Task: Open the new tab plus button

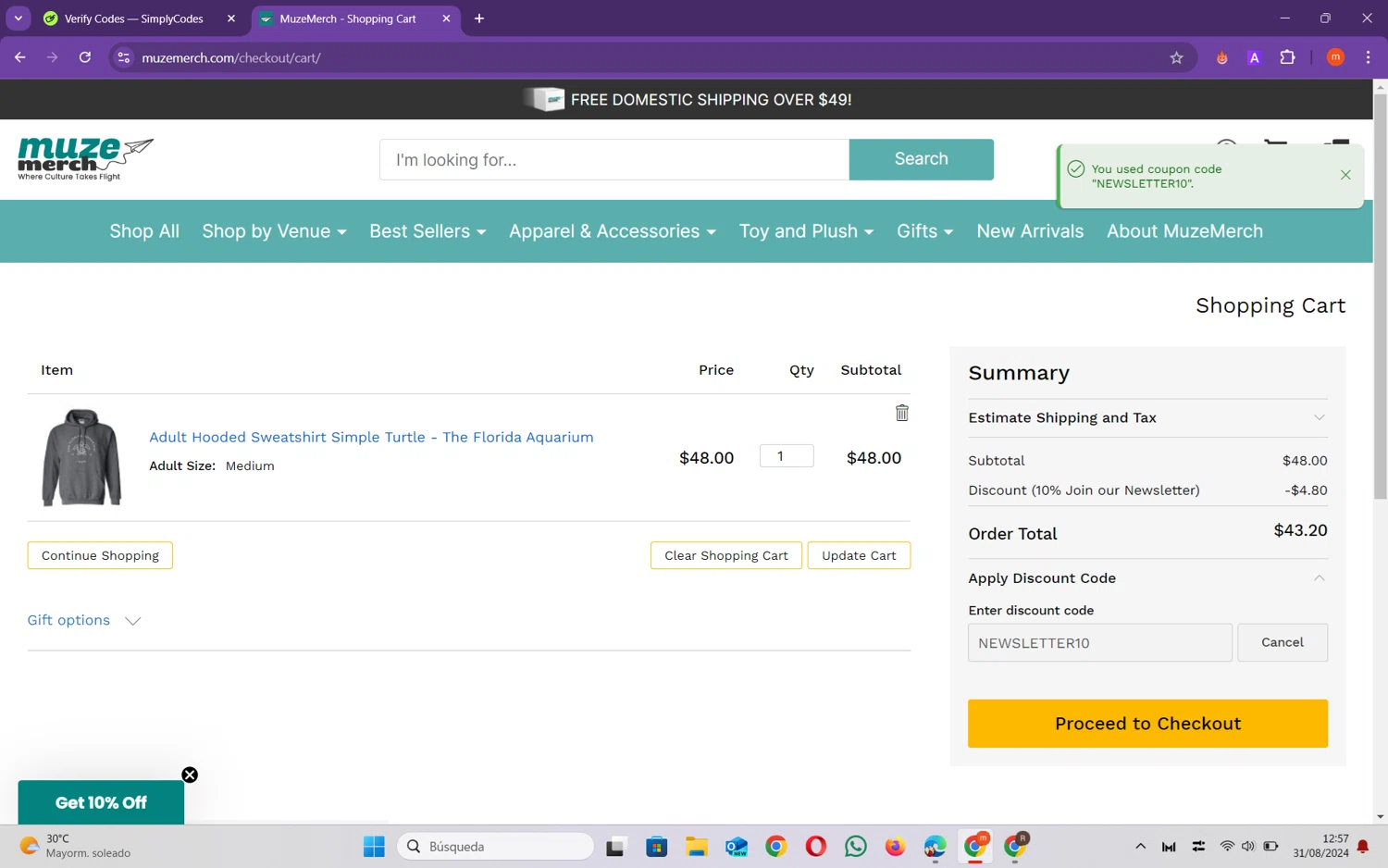Action: [479, 19]
